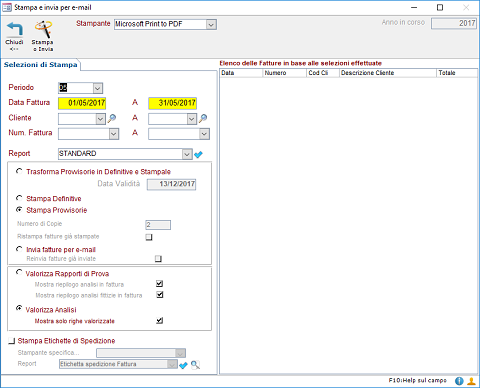Click the Chiudi back arrow icon
The image size is (480, 388).
15,29
